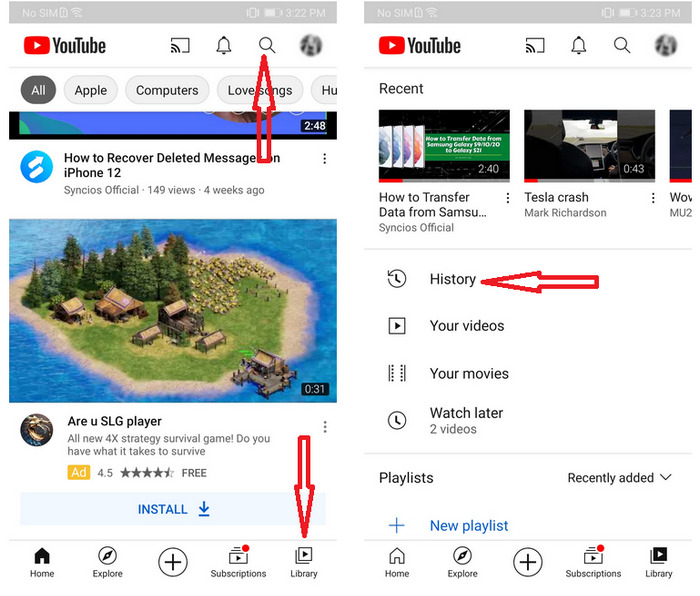
Task: Select the Apple filter chip
Action: tap(91, 90)
